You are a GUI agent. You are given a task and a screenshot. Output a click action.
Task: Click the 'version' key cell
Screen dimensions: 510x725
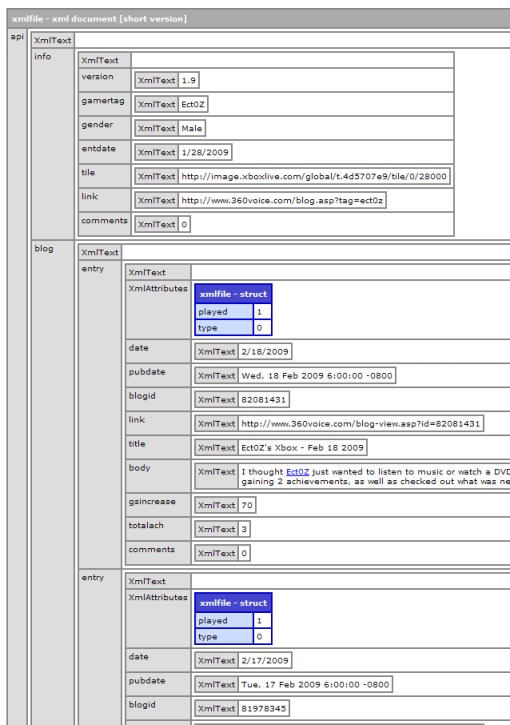click(104, 80)
